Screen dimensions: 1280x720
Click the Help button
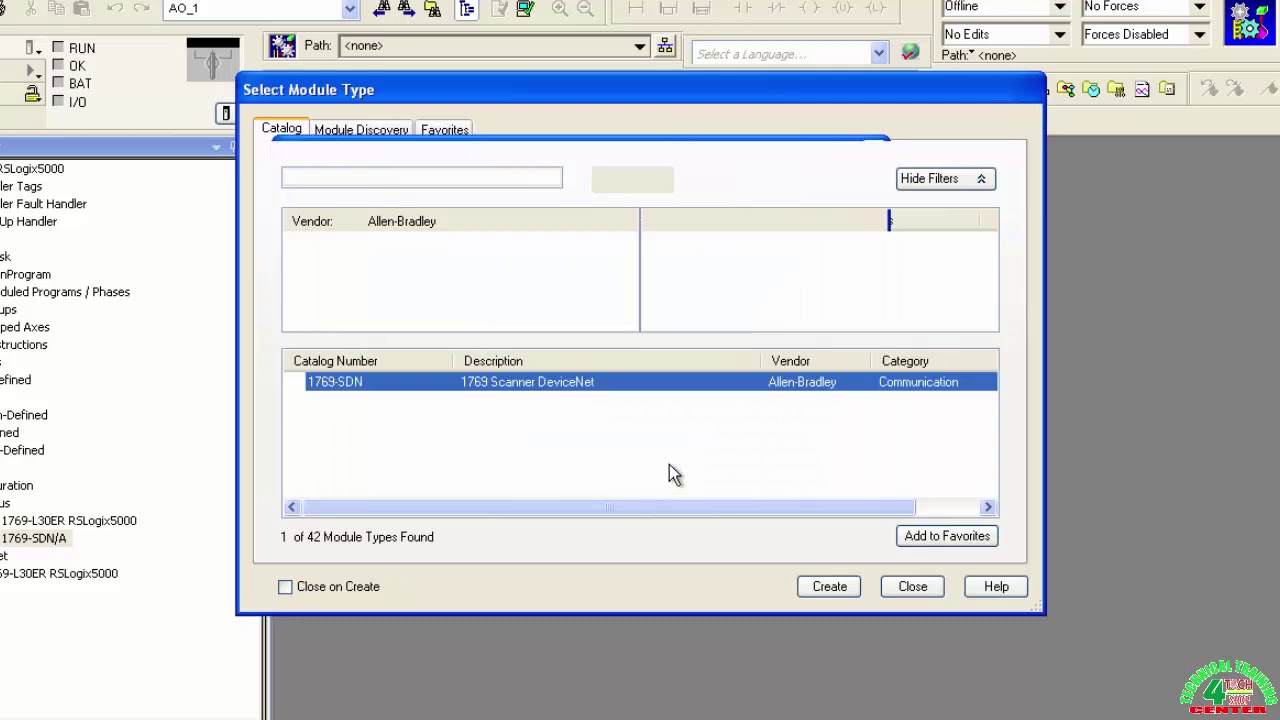point(996,587)
